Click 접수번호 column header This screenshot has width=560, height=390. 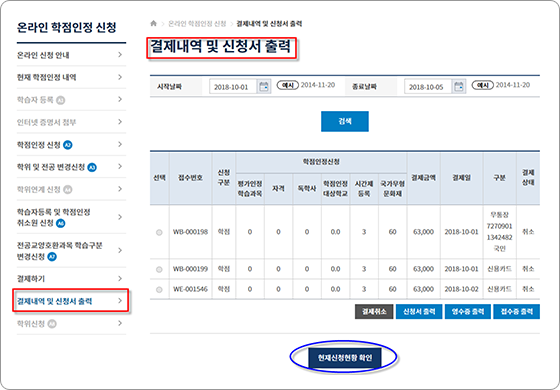[x=190, y=178]
